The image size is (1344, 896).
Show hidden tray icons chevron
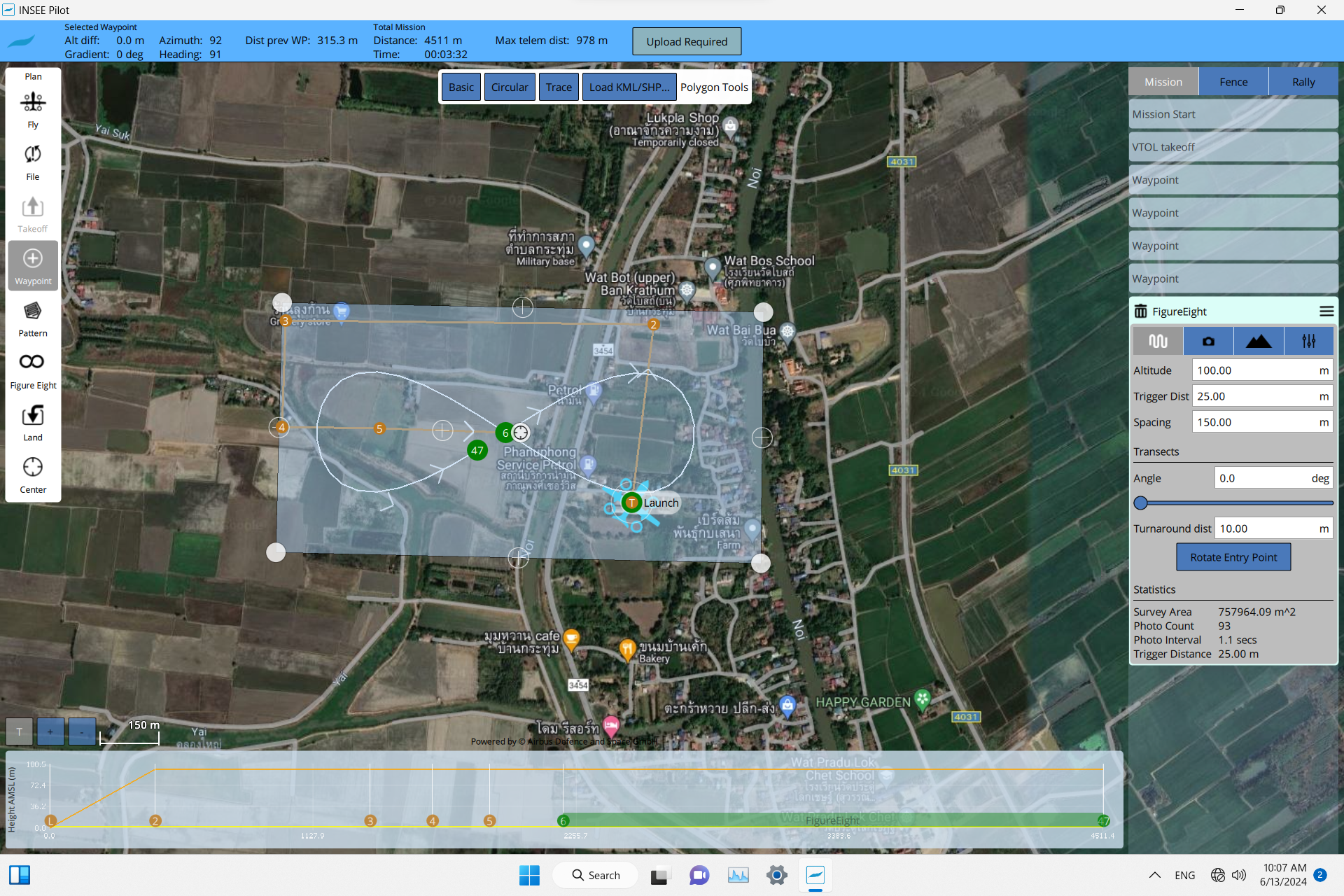tap(1155, 875)
